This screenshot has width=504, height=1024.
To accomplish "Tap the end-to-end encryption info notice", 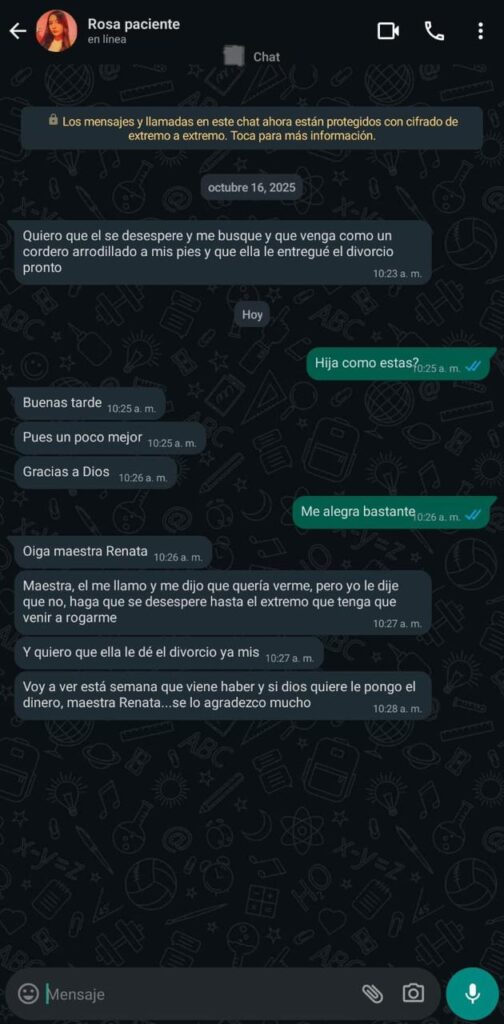I will 252,129.
